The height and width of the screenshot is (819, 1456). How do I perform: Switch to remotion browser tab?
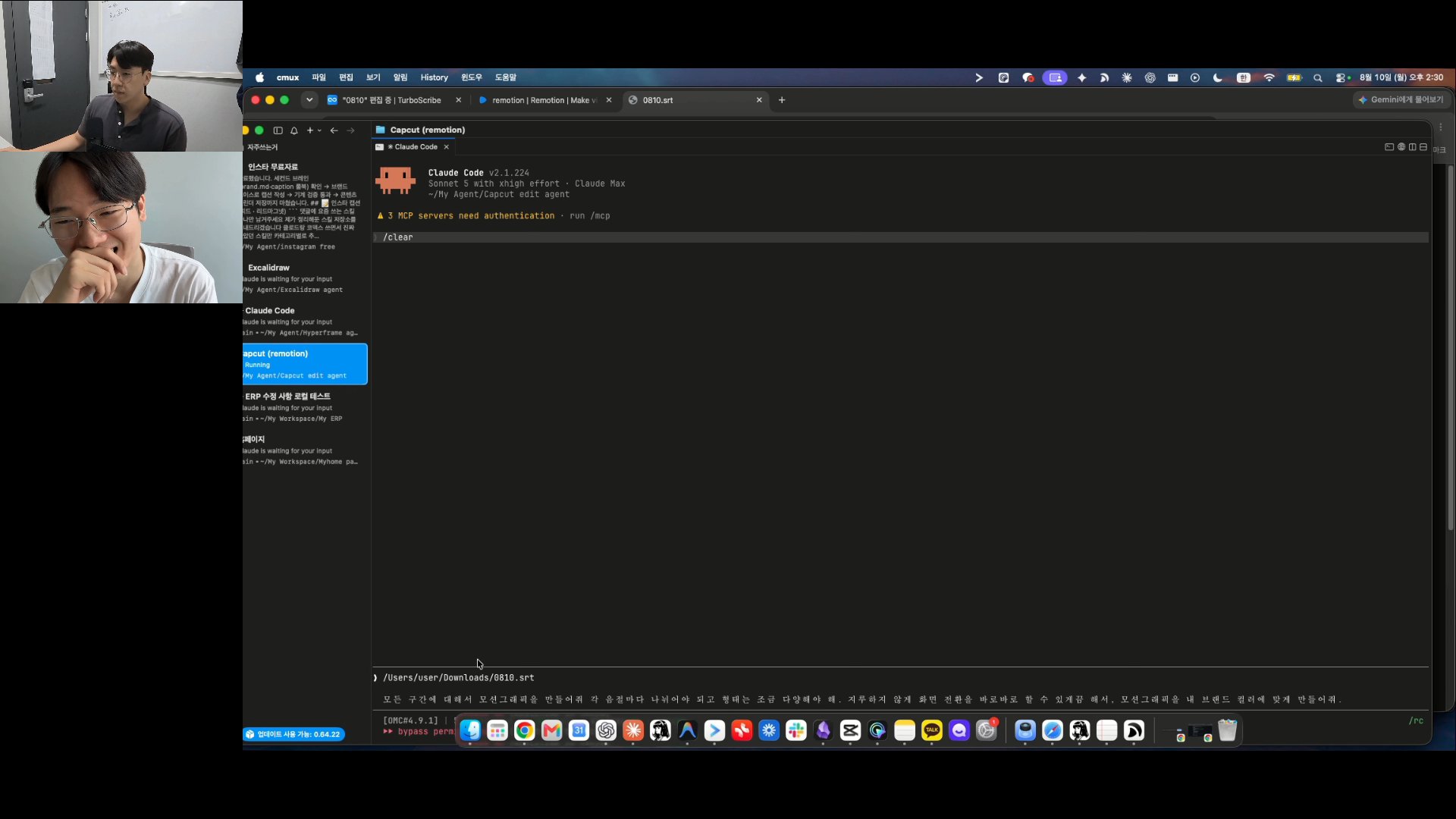[544, 100]
